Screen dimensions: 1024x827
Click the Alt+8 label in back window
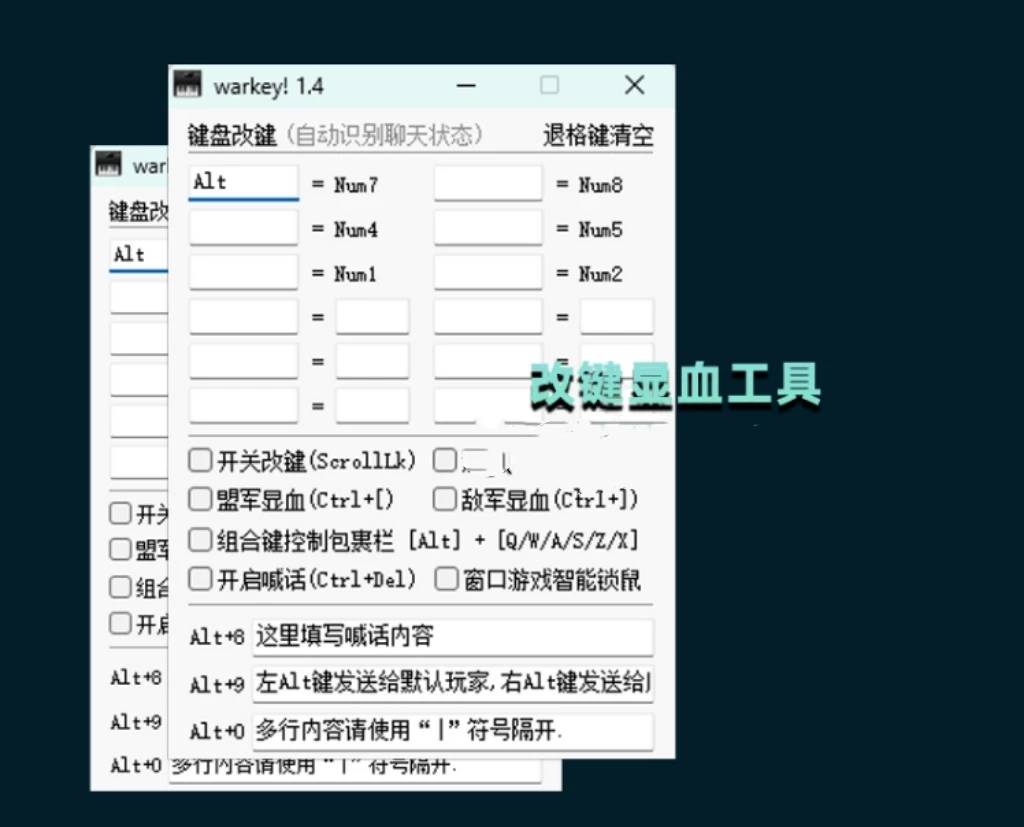[x=136, y=678]
